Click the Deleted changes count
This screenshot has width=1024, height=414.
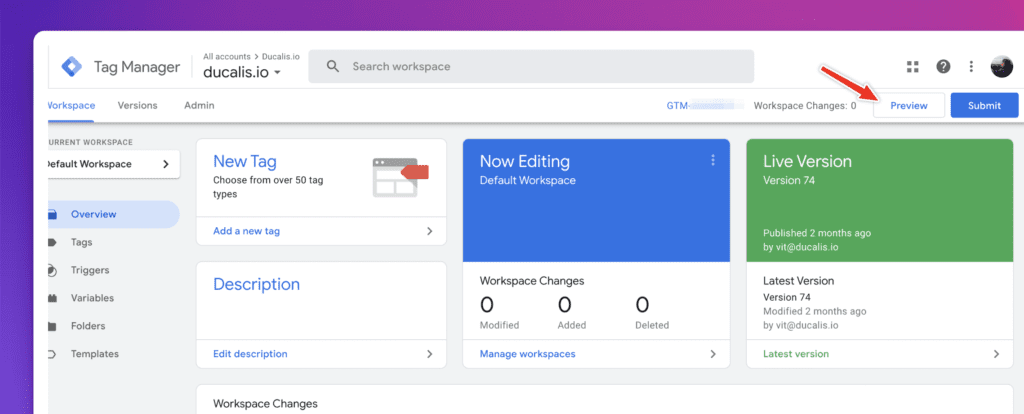point(642,304)
